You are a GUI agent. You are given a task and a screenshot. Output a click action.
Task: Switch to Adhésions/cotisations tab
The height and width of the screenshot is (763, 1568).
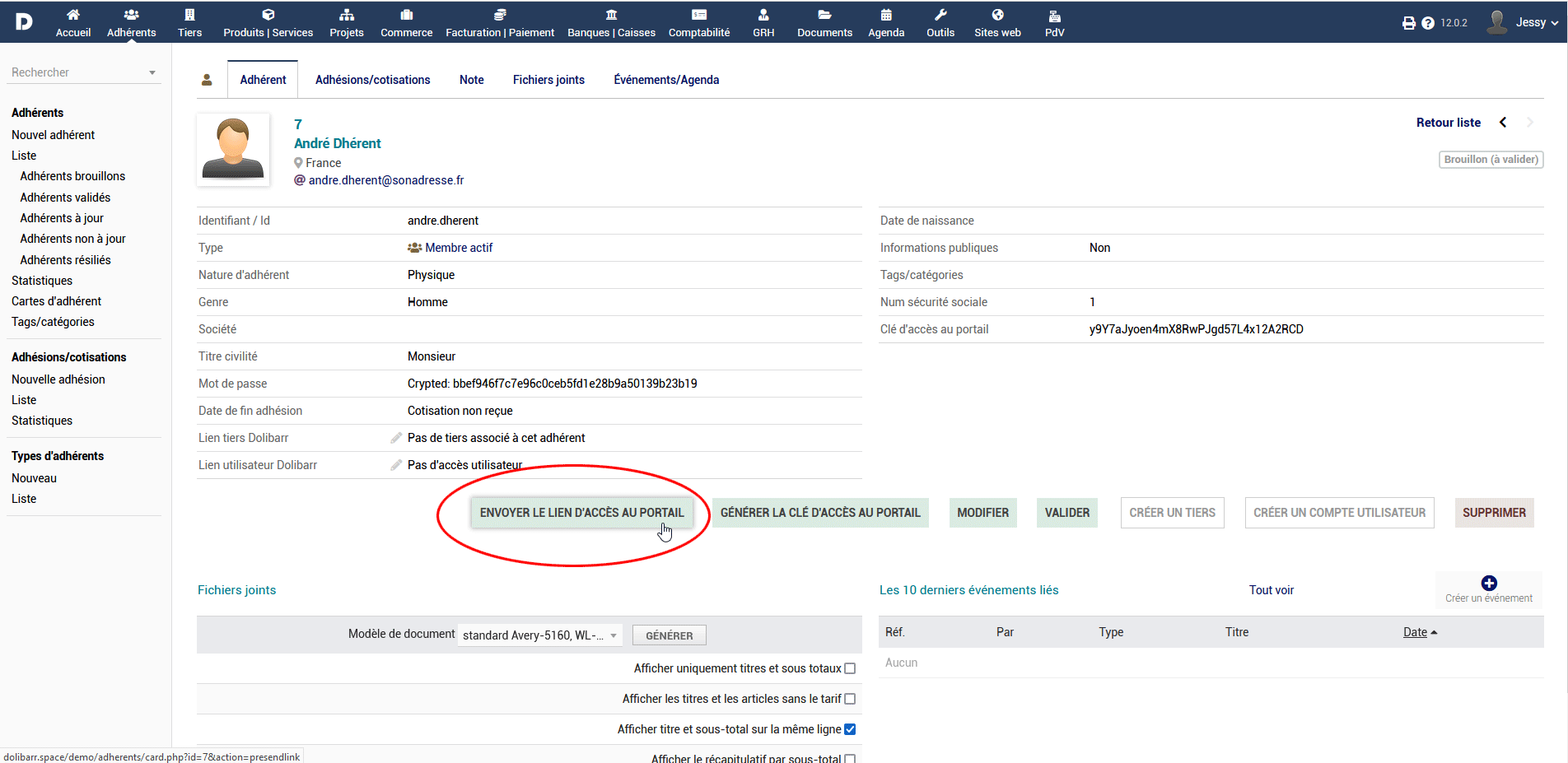(x=372, y=80)
